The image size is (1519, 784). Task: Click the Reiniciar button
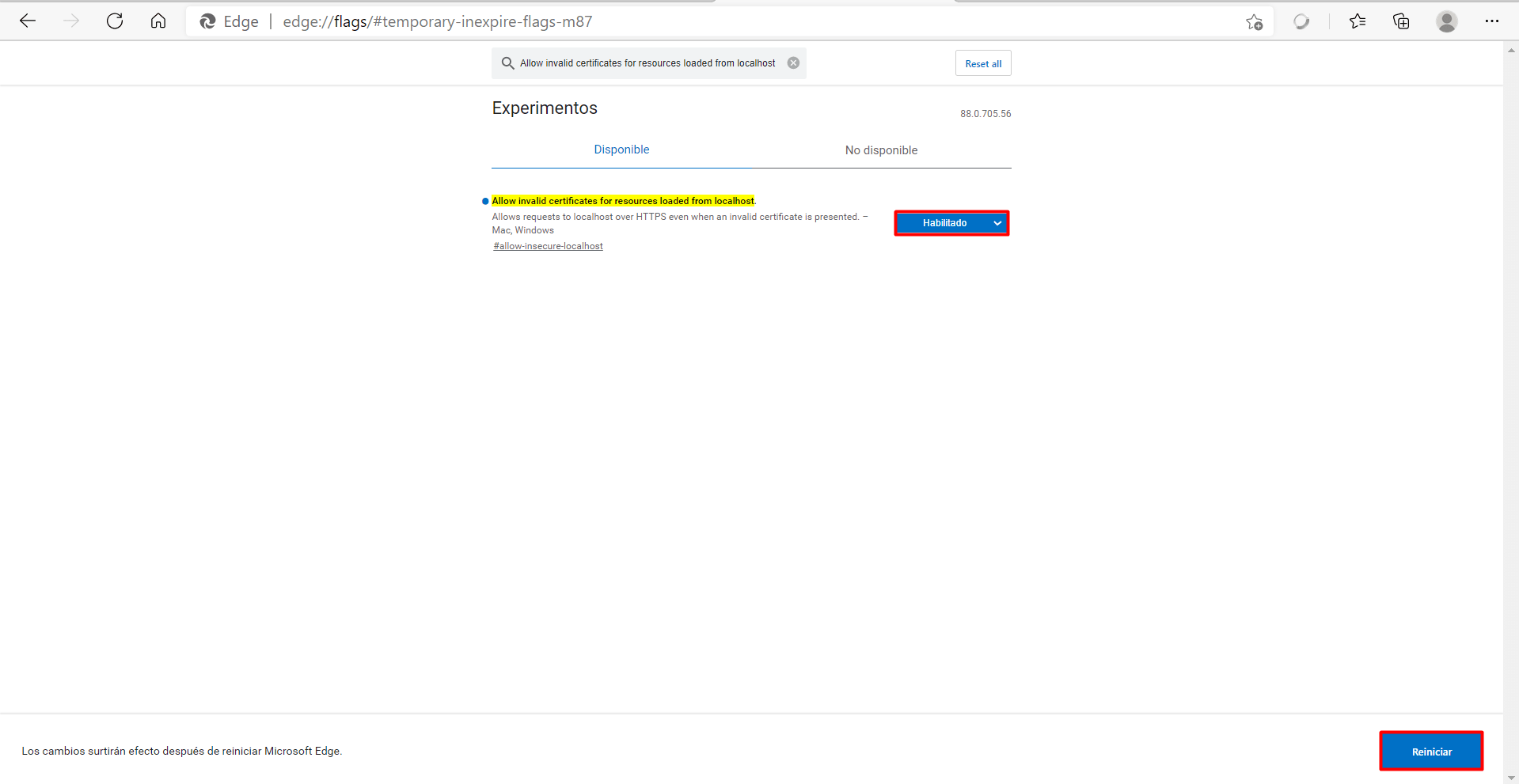pyautogui.click(x=1431, y=752)
